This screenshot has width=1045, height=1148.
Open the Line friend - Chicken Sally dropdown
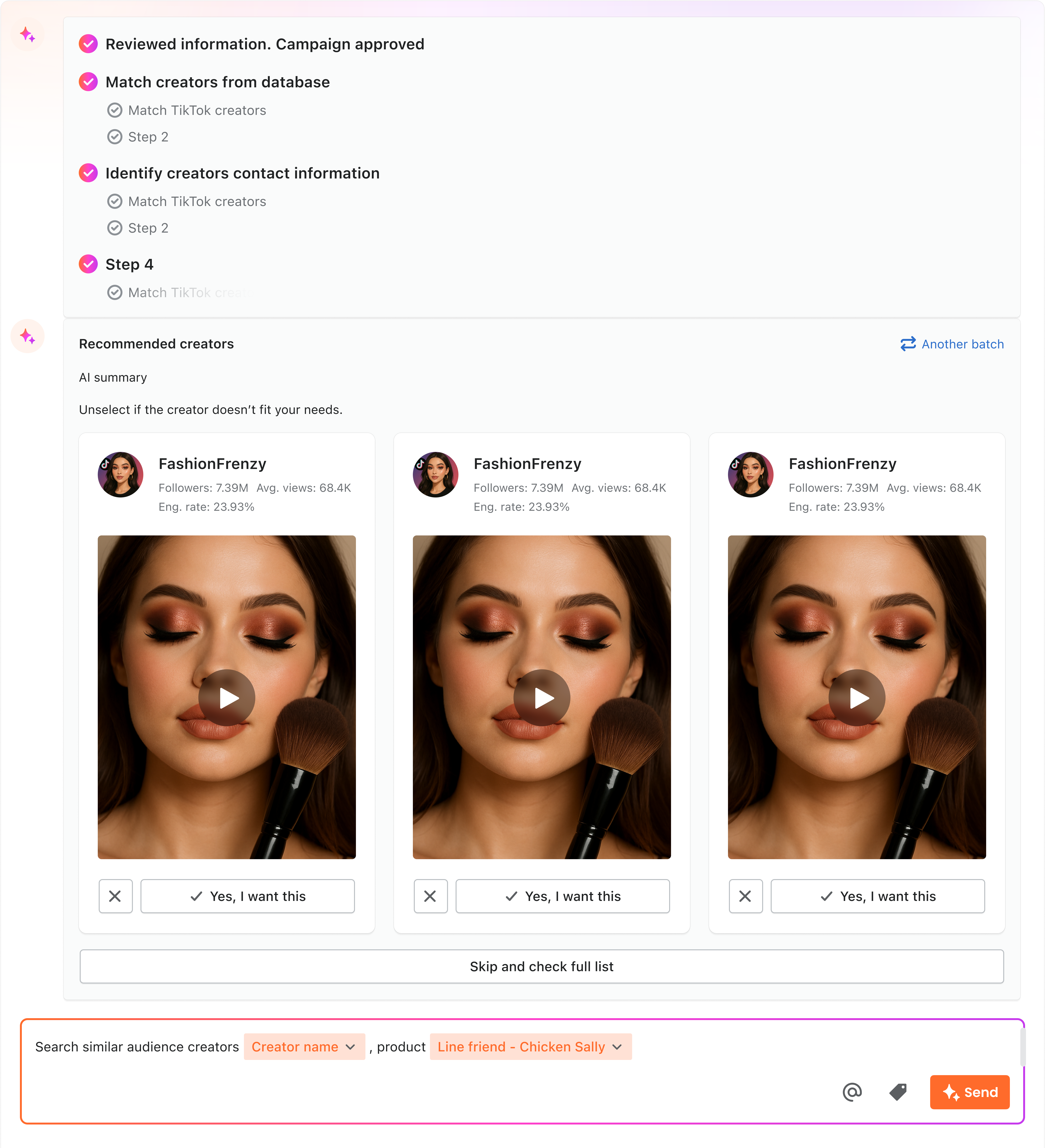531,1047
